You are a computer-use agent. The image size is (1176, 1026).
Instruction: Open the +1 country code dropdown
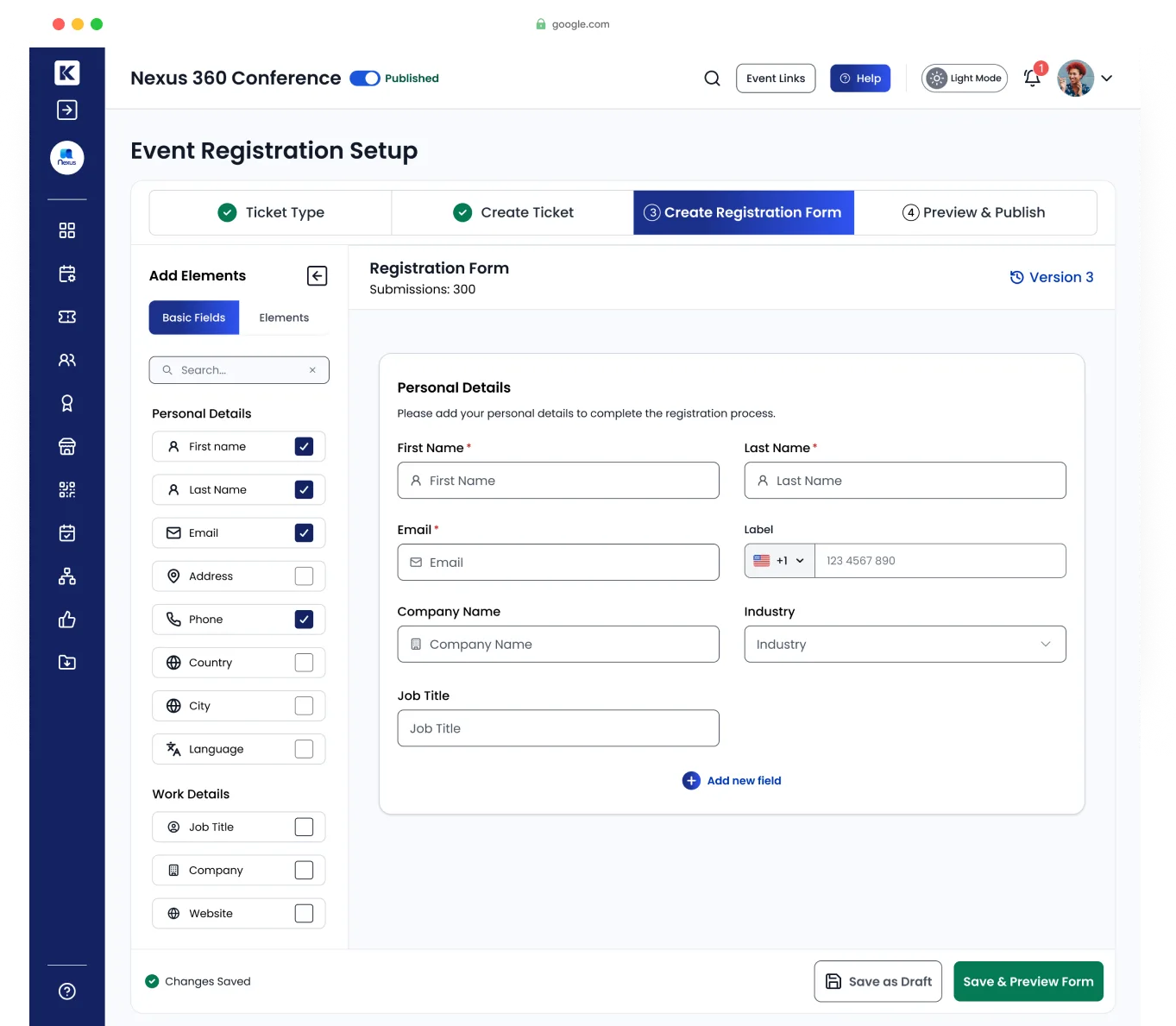pos(780,561)
